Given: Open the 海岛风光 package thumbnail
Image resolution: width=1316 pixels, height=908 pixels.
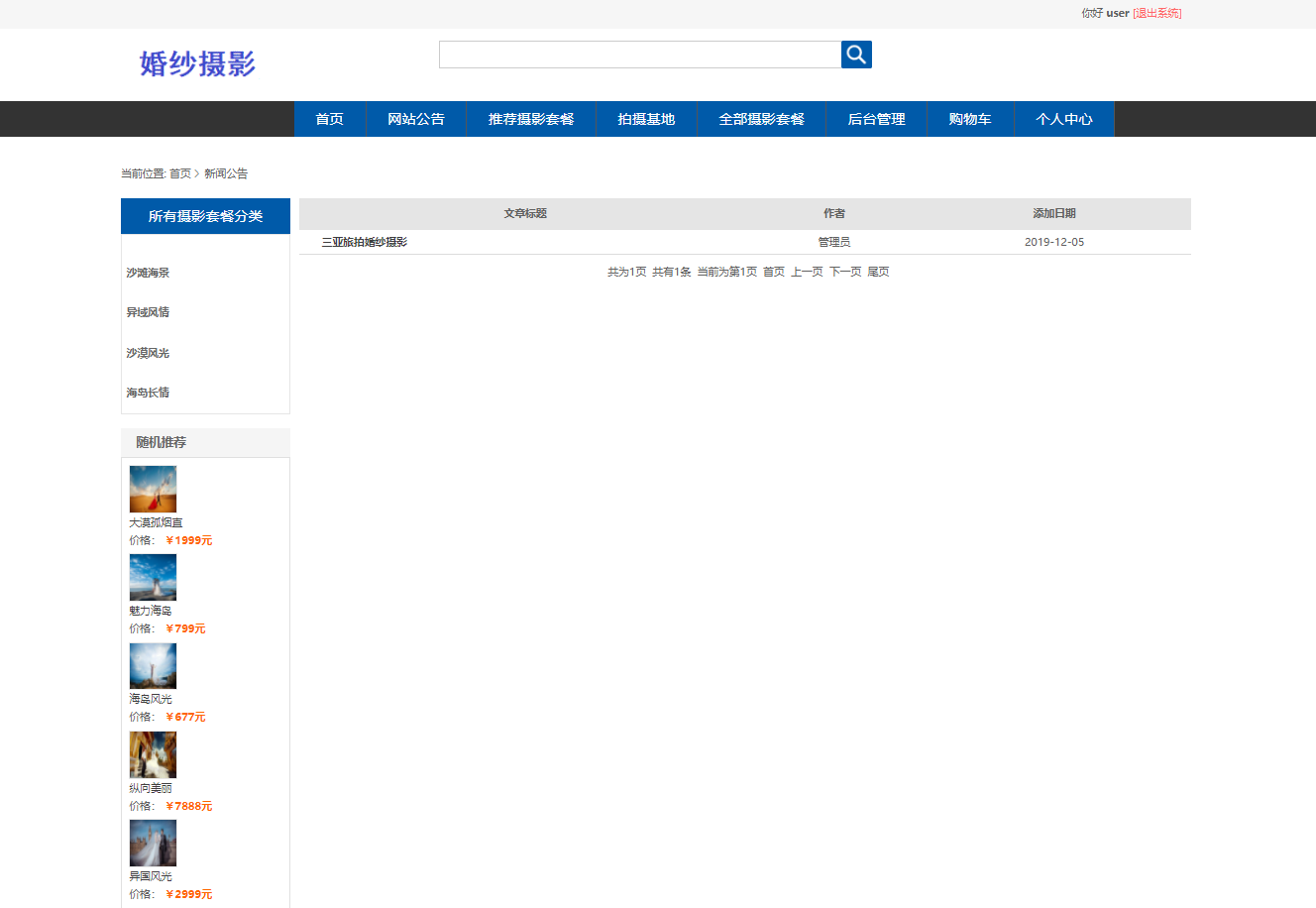Looking at the screenshot, I should 153,666.
